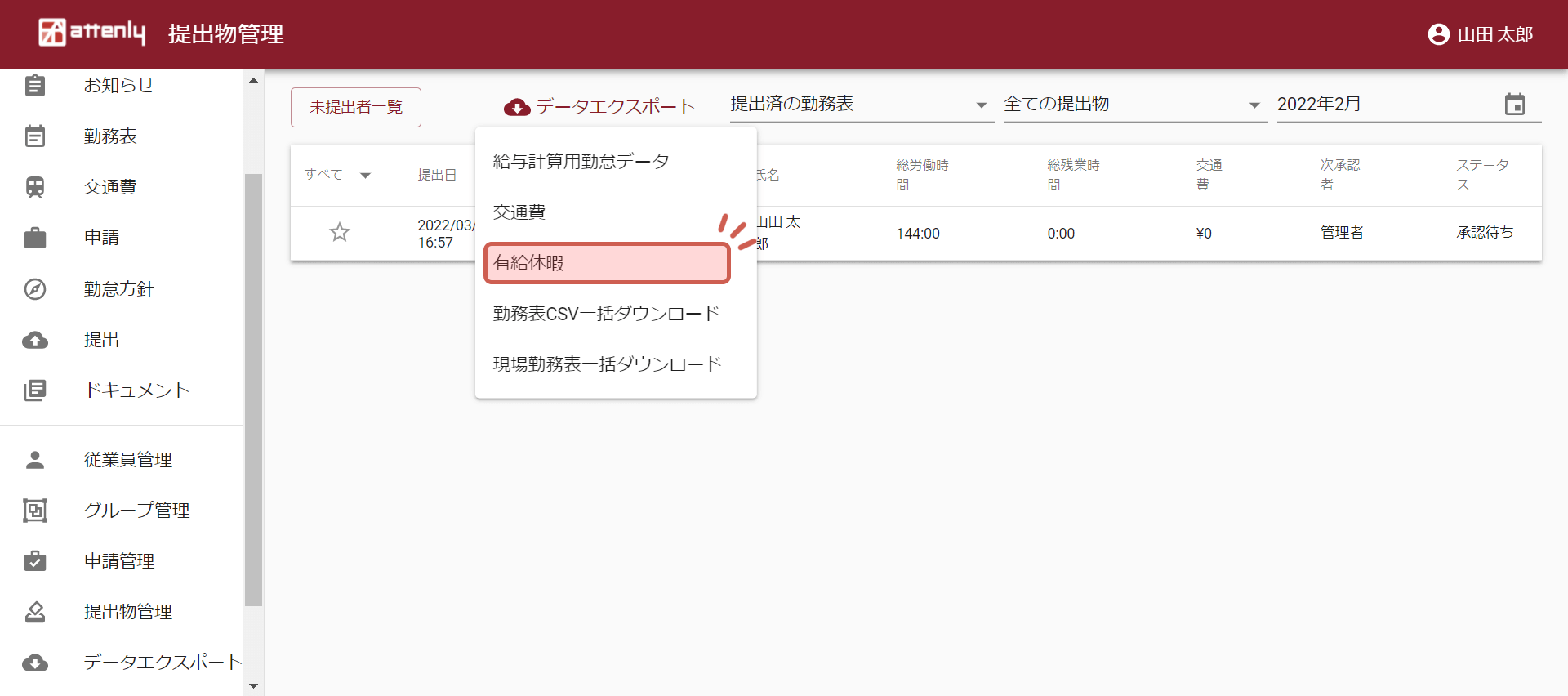Viewport: 1568px width, 696px height.
Task: Select 有給休暇 from the export menu
Action: click(x=607, y=263)
